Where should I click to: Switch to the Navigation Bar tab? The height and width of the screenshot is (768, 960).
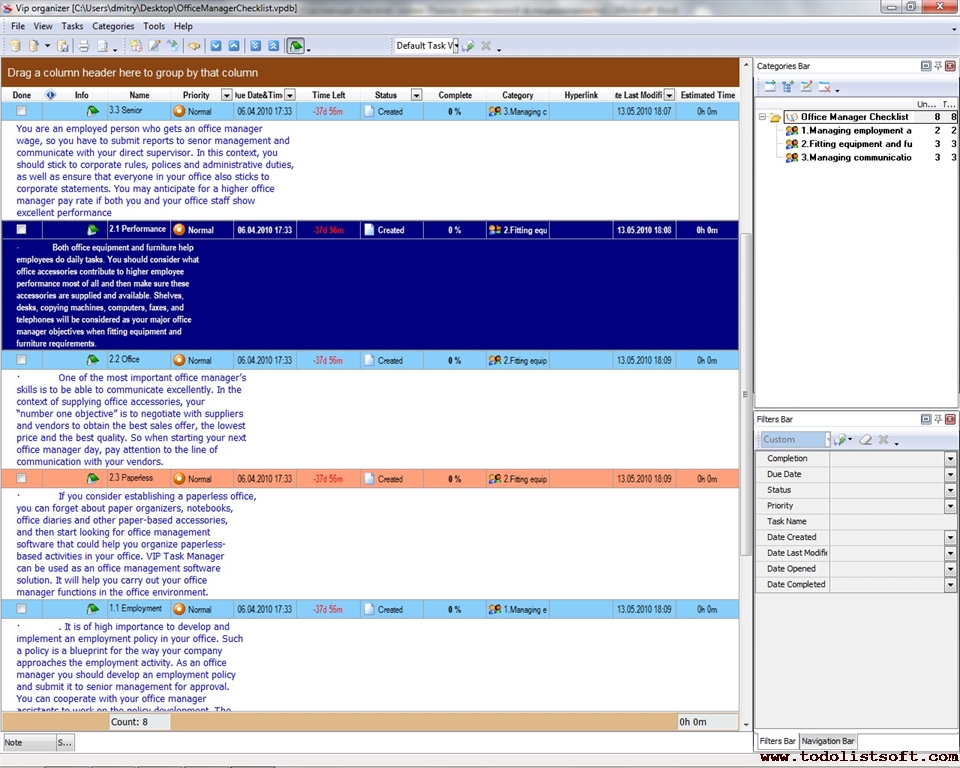point(828,741)
